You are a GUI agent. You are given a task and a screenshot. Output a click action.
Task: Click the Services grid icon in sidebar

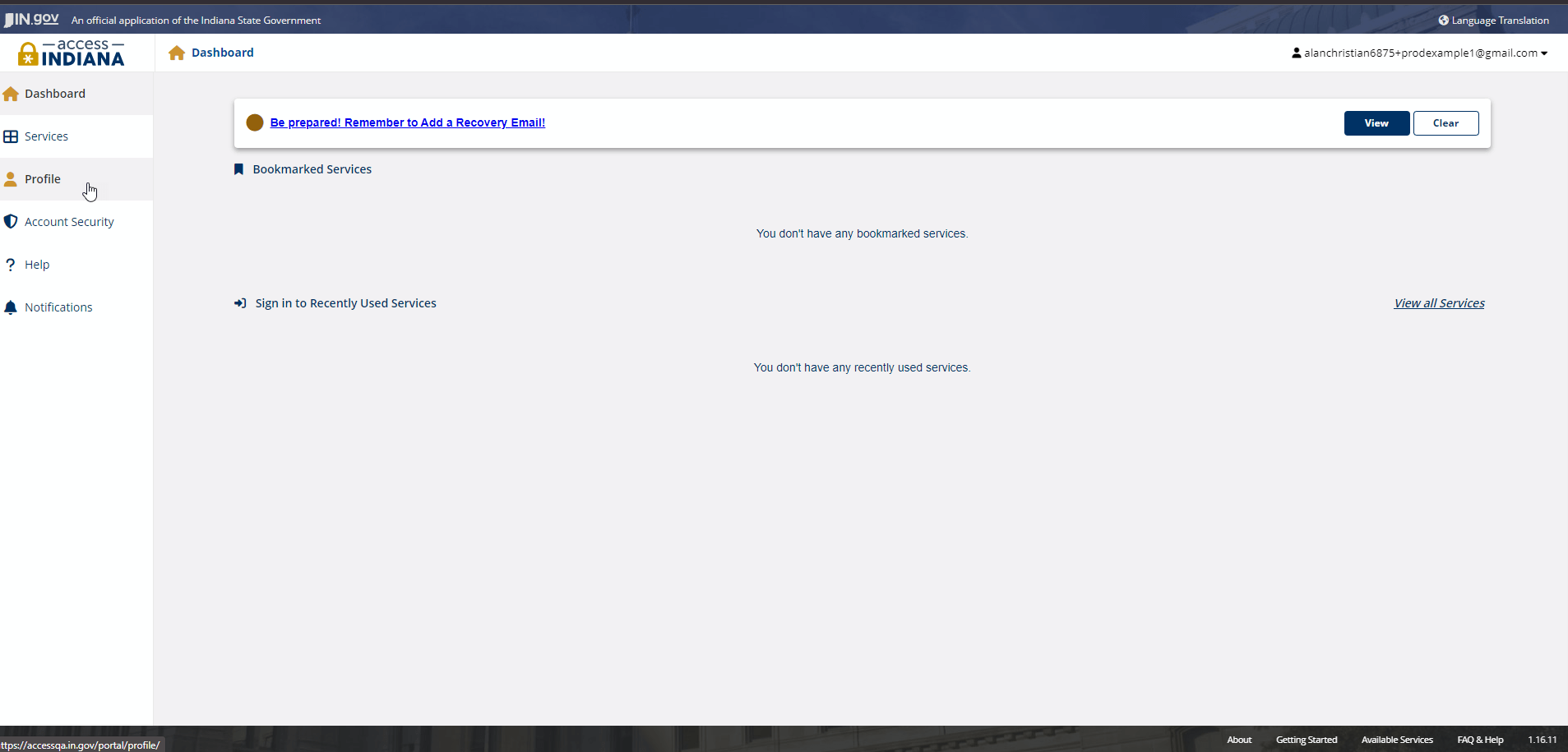click(x=11, y=136)
